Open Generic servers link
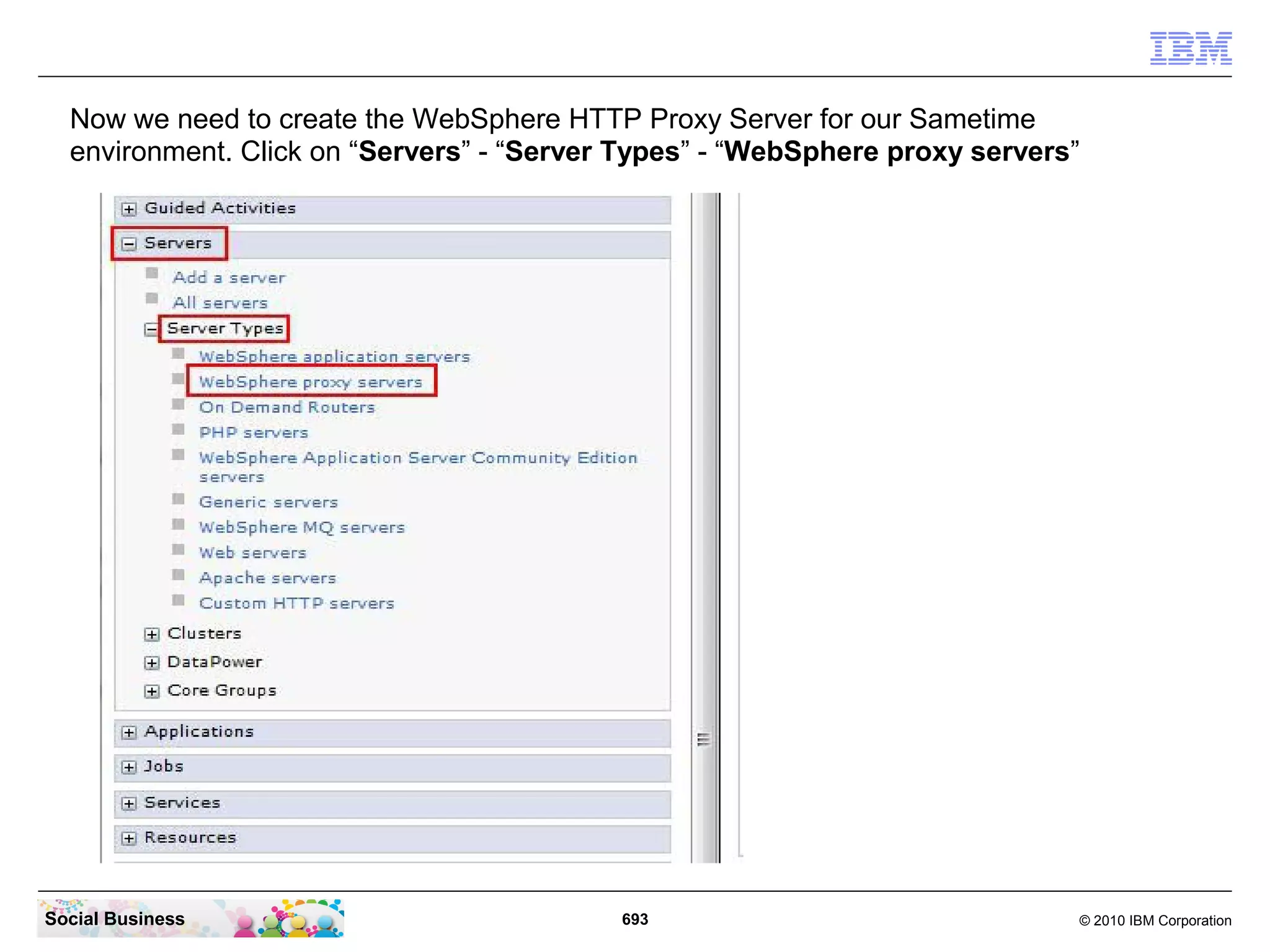1270x952 pixels. point(269,502)
